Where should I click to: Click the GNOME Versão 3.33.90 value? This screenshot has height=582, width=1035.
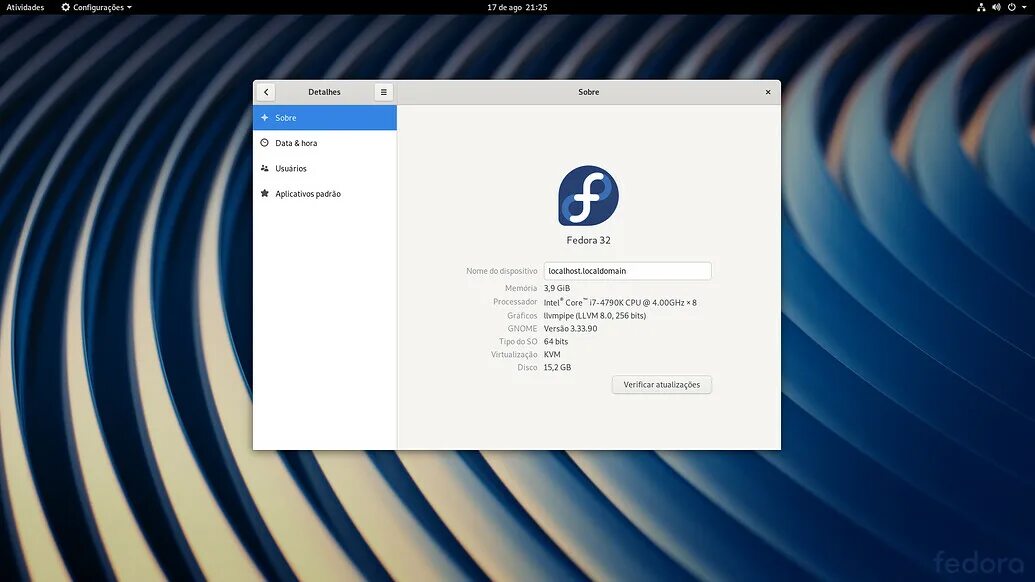[x=570, y=329]
